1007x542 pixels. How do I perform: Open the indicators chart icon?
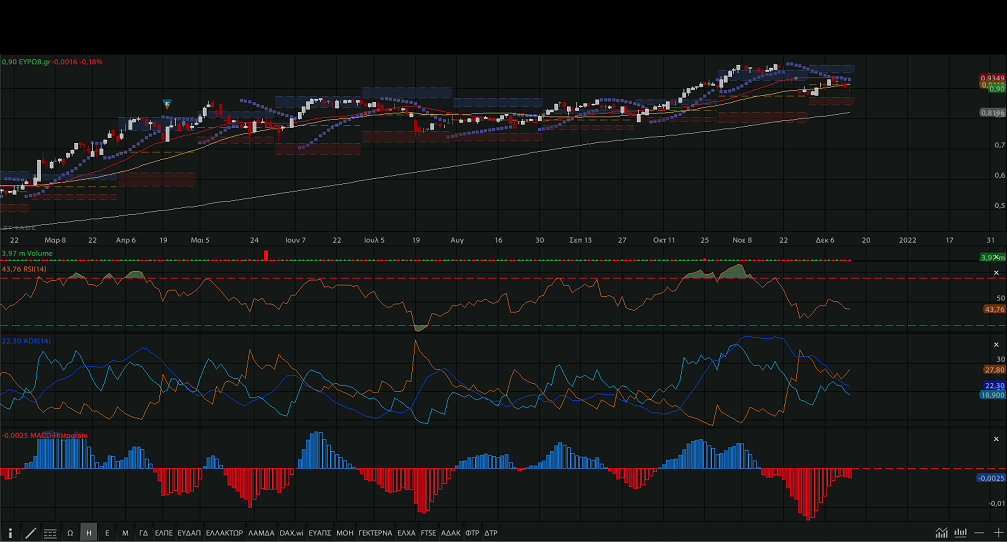[x=941, y=532]
